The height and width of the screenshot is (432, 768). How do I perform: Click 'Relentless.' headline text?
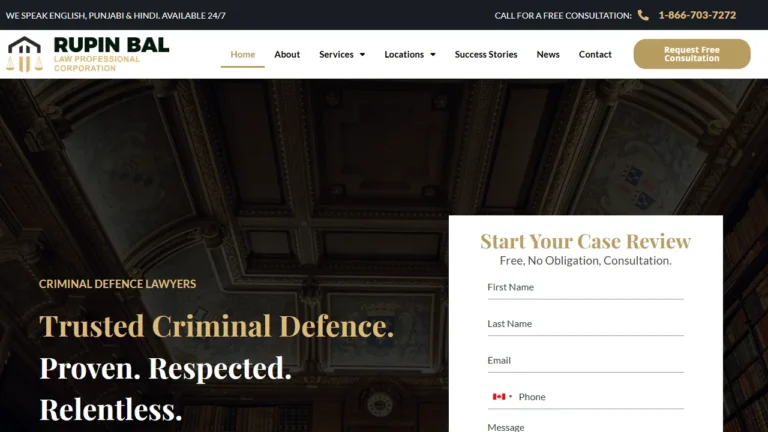111,410
